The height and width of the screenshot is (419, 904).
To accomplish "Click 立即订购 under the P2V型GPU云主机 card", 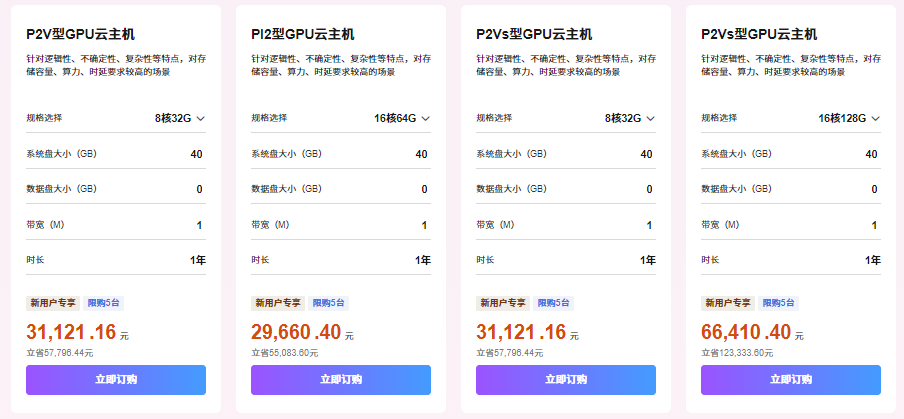I will [x=116, y=380].
